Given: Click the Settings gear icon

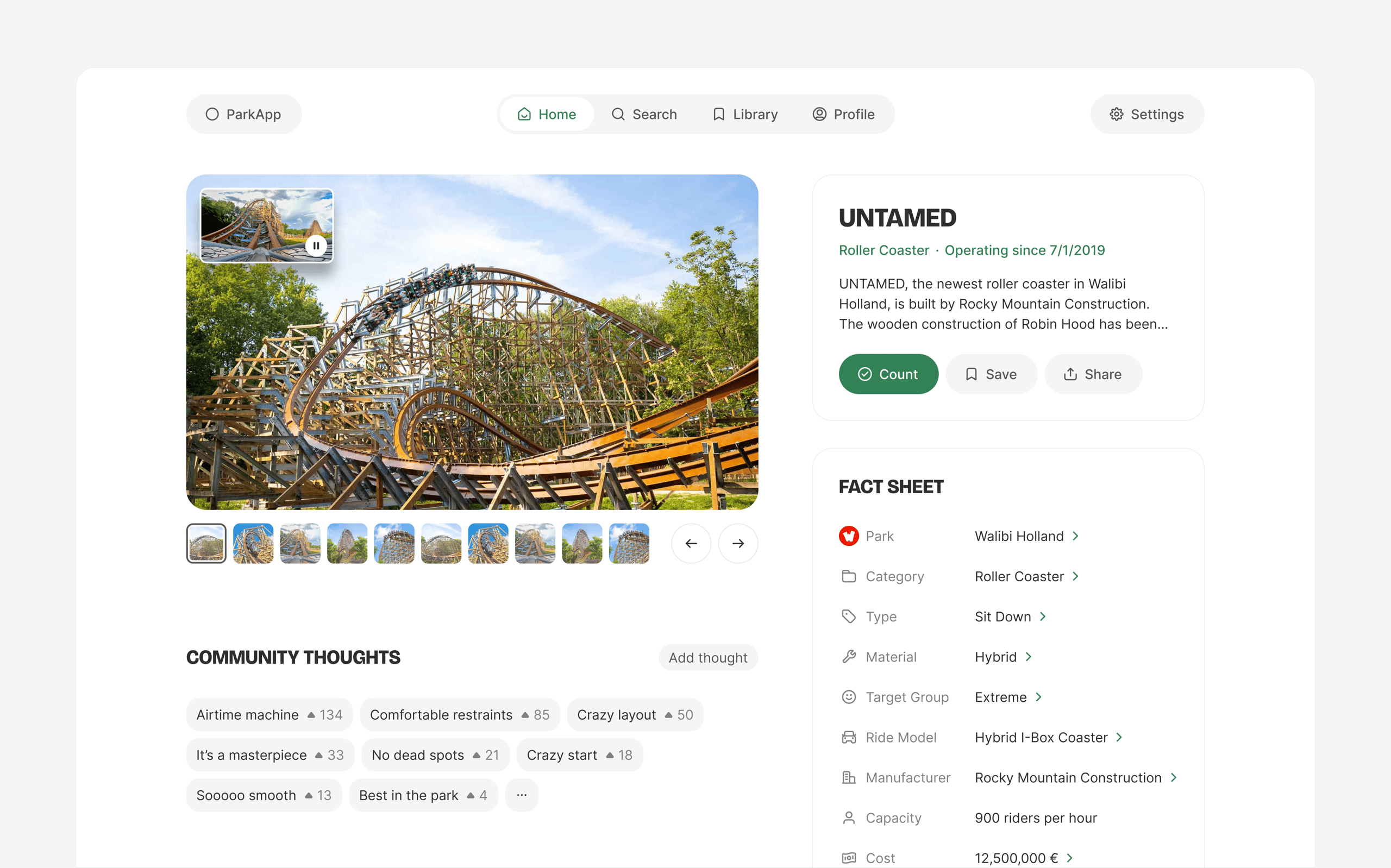Looking at the screenshot, I should [1116, 114].
